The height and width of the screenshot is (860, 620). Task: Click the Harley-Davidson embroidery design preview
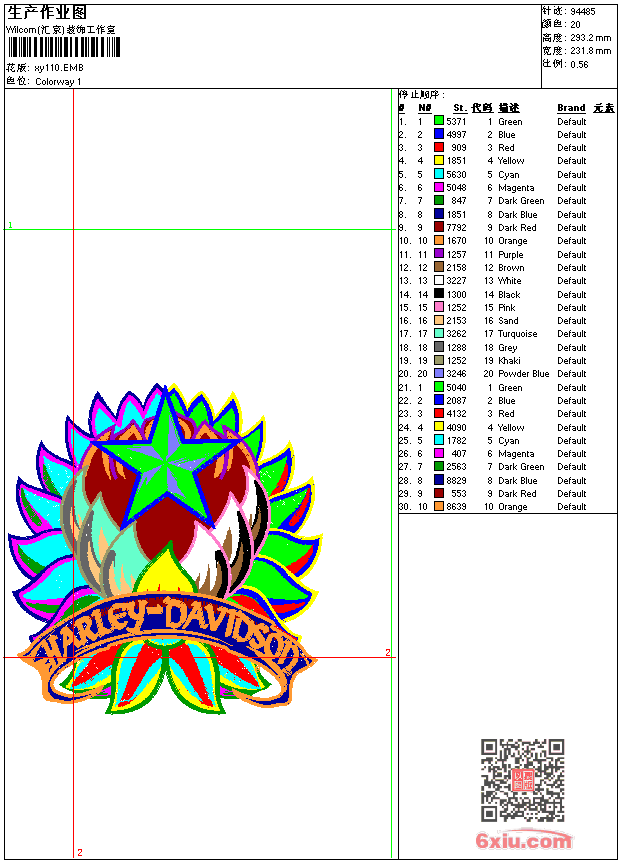click(x=166, y=550)
